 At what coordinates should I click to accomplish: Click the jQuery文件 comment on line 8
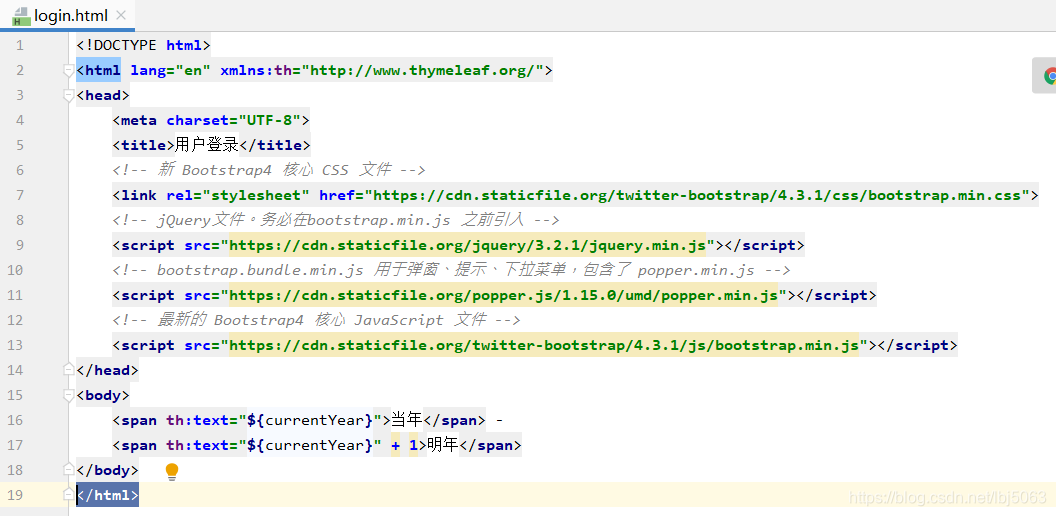pos(336,220)
